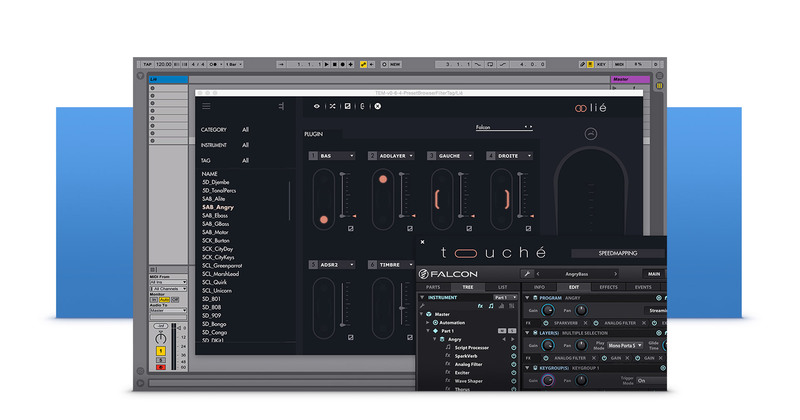Screen dimensions: 800x420
Task: Click the fx icon in Falcon tree toolbar
Action: pos(479,306)
